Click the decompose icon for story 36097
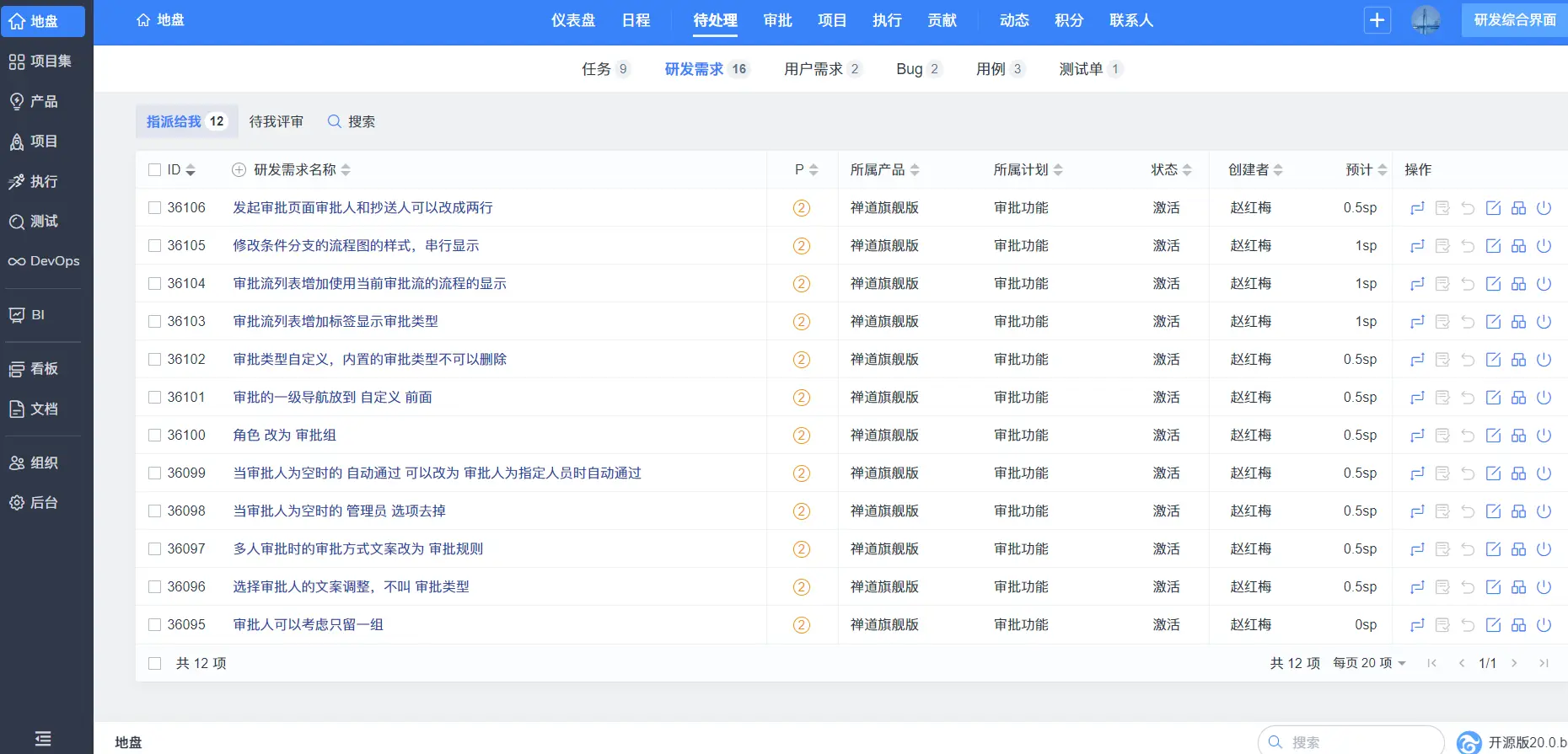 tap(1518, 549)
